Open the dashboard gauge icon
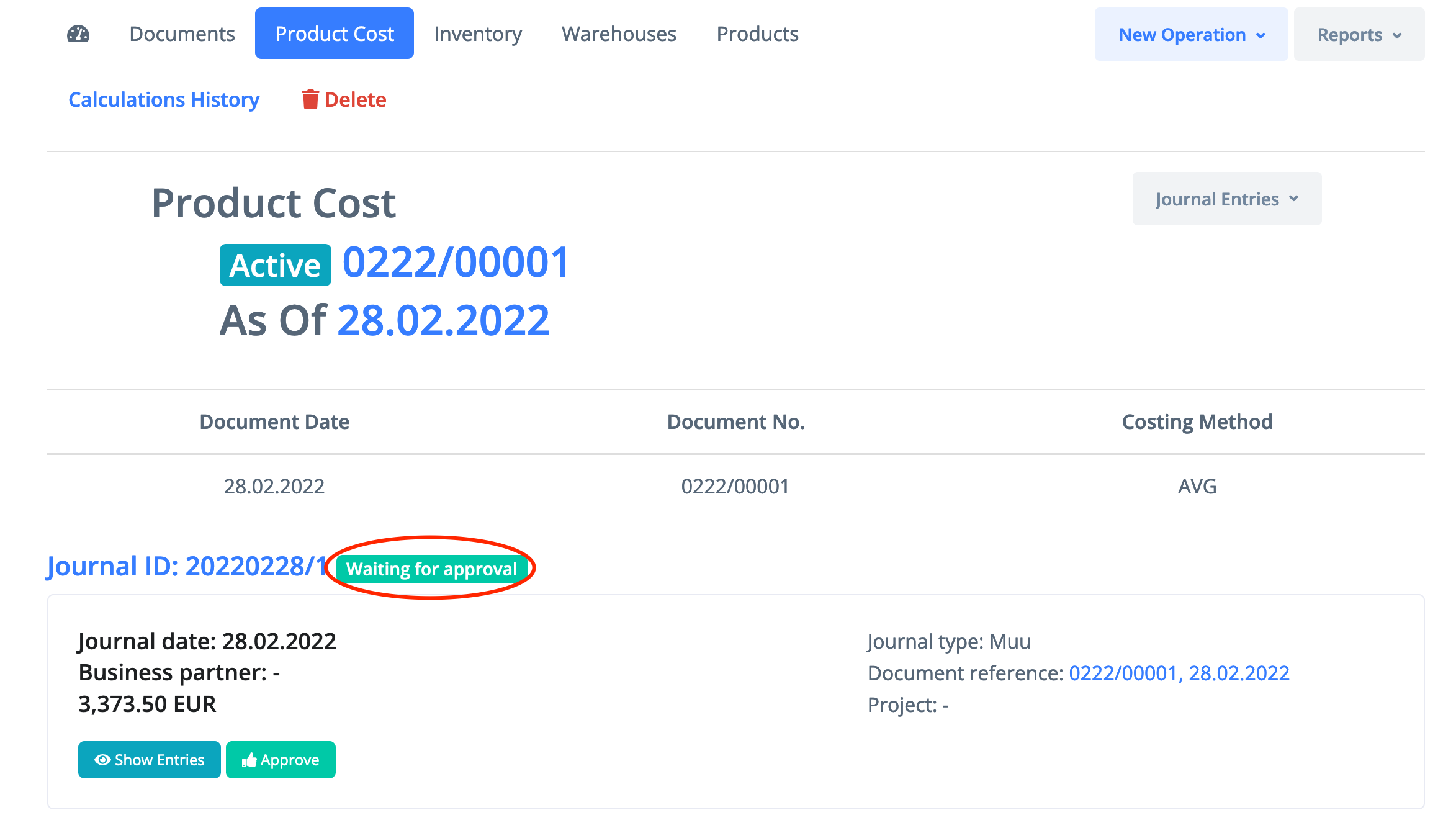1456x833 pixels. (78, 34)
